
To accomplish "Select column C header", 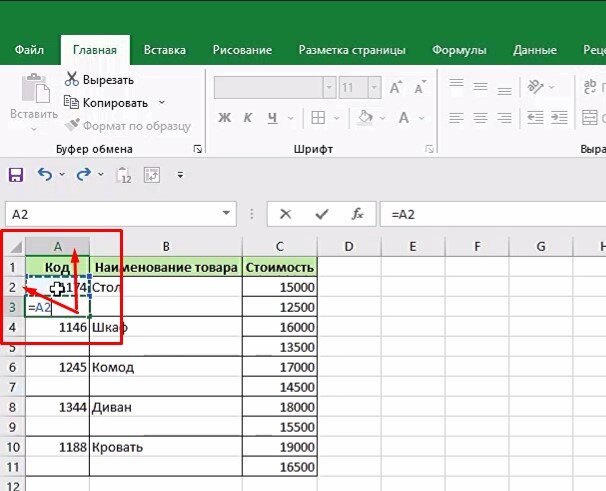I will [280, 246].
